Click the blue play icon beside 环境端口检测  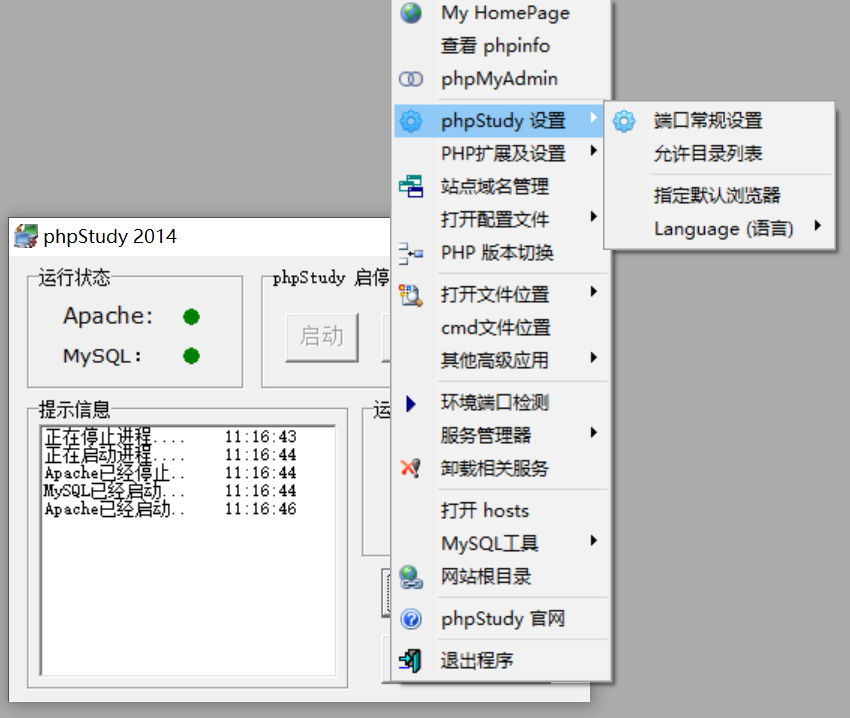(411, 403)
